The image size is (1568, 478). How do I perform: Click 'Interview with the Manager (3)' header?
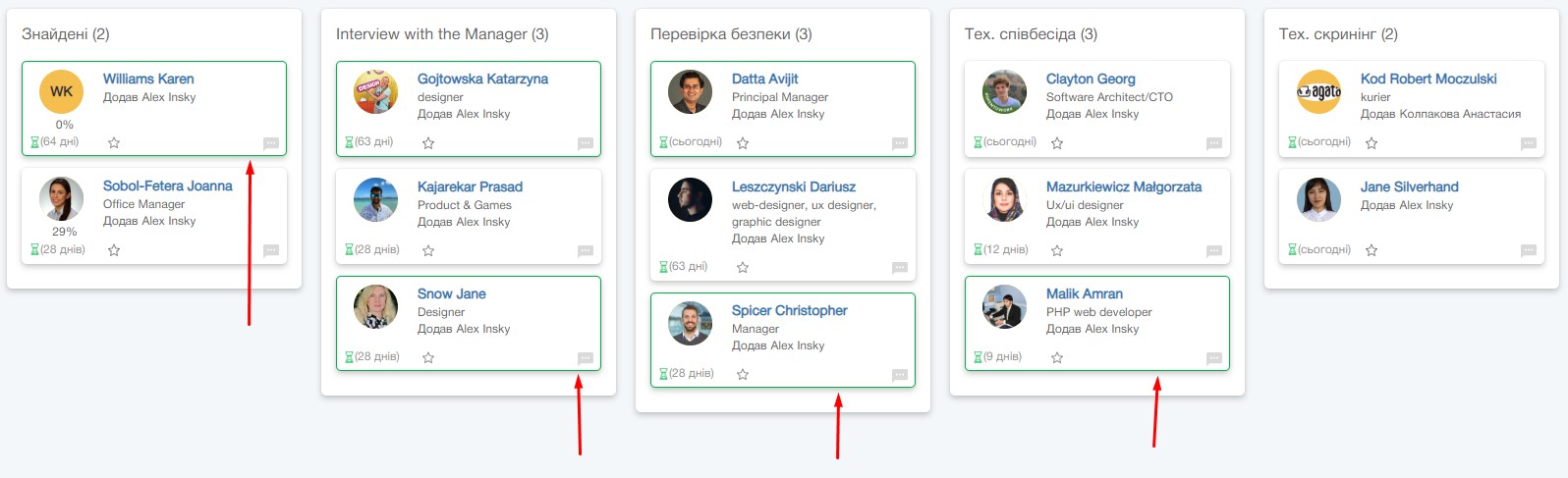[x=442, y=34]
